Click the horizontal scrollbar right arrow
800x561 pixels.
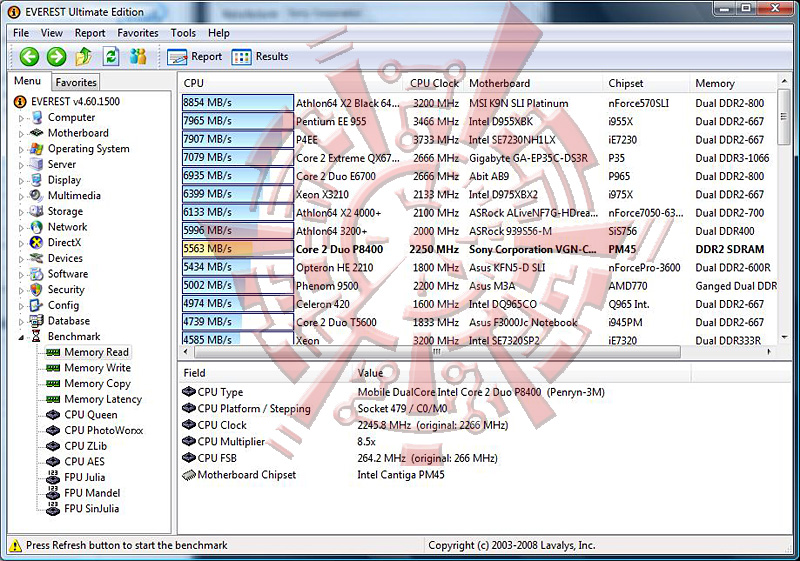click(768, 351)
